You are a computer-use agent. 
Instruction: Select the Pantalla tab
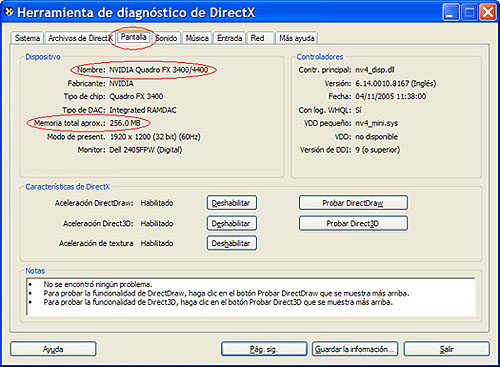[x=133, y=37]
